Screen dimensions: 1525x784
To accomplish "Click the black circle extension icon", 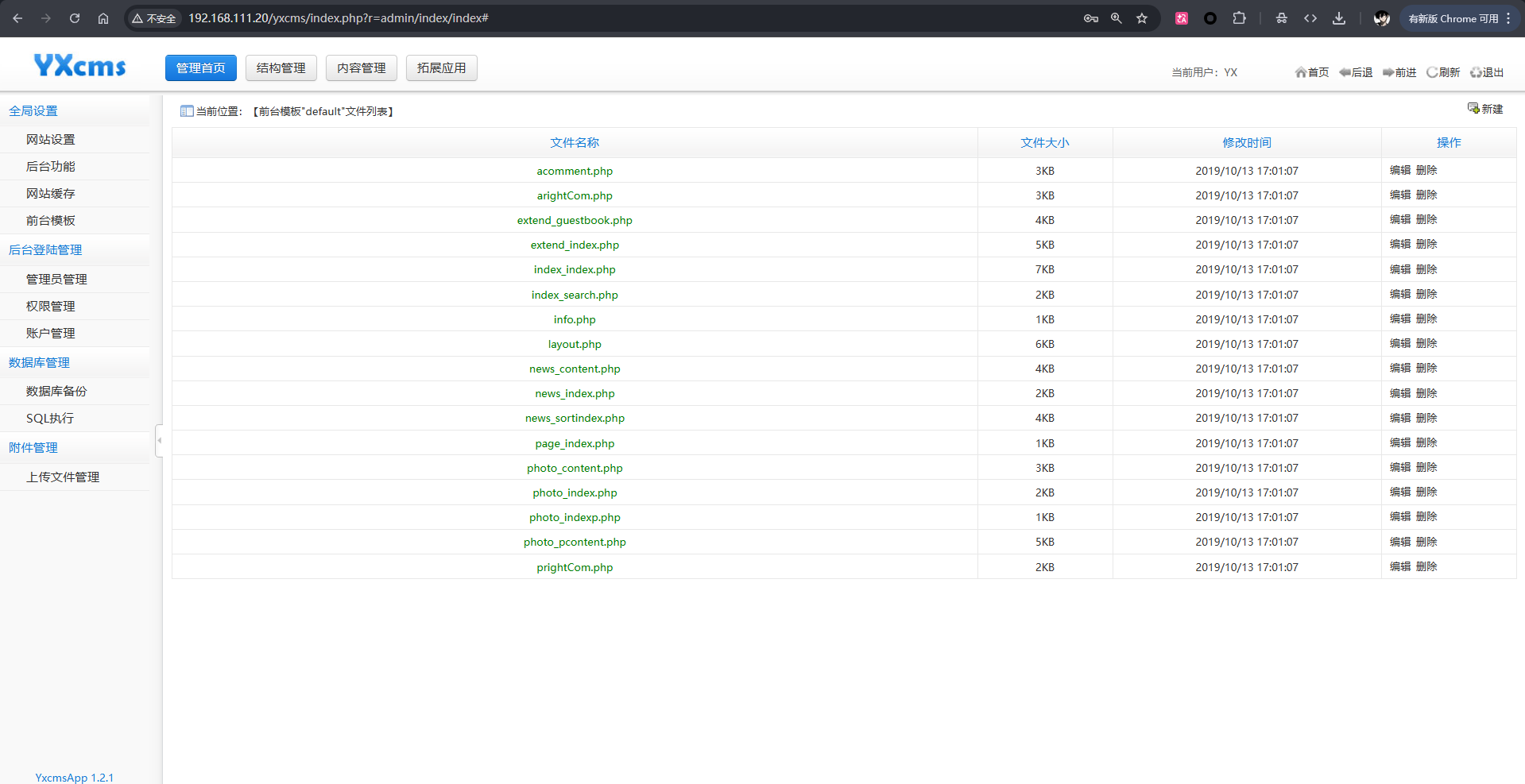I will [x=1210, y=18].
